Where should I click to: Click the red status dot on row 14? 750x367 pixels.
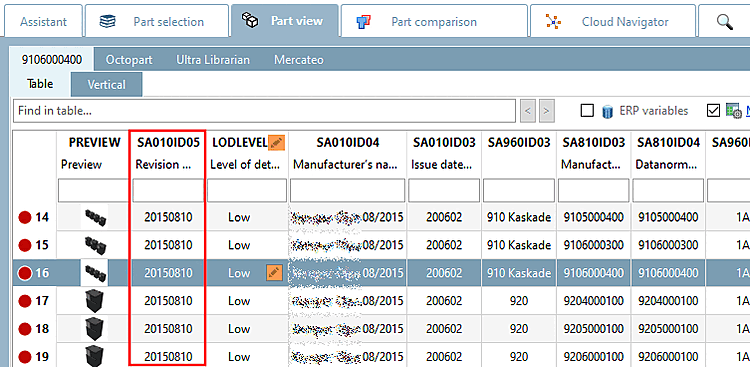(24, 218)
